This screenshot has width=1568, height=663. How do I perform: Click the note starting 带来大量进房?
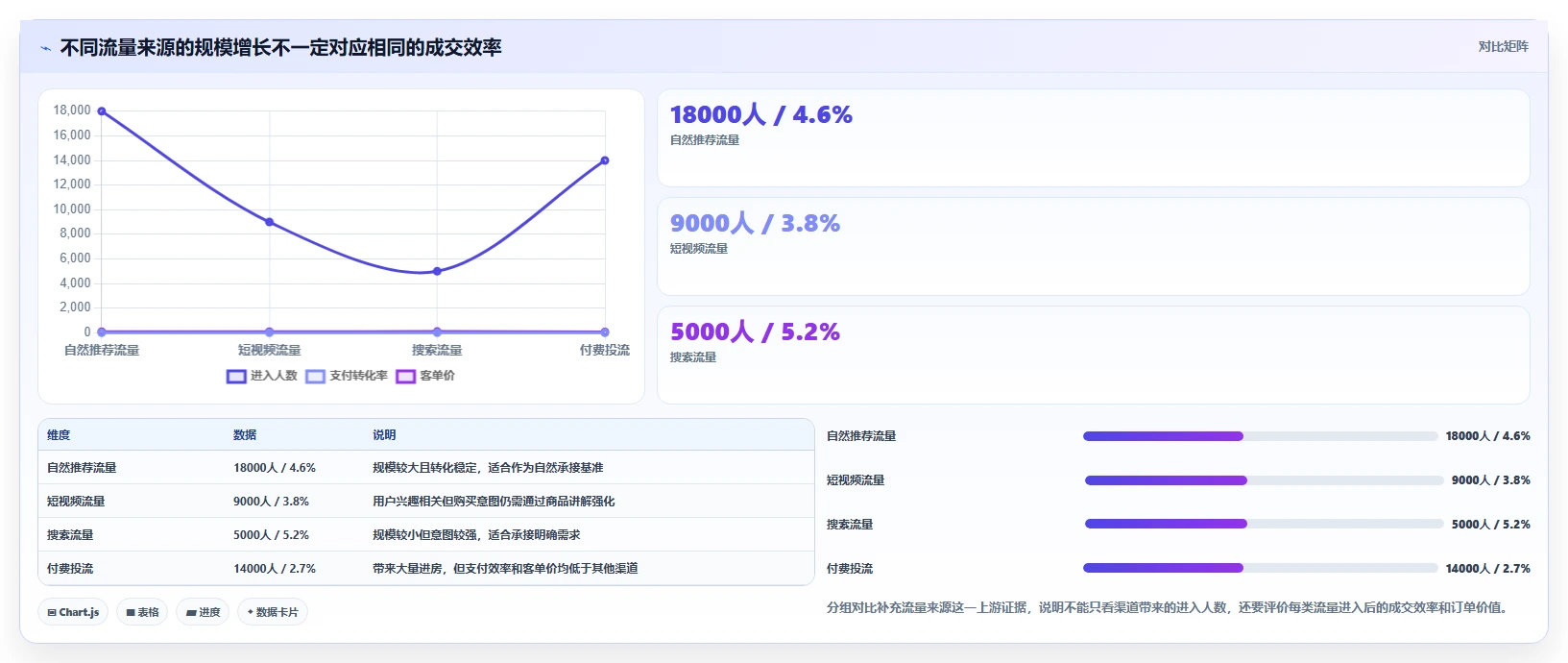click(x=505, y=569)
